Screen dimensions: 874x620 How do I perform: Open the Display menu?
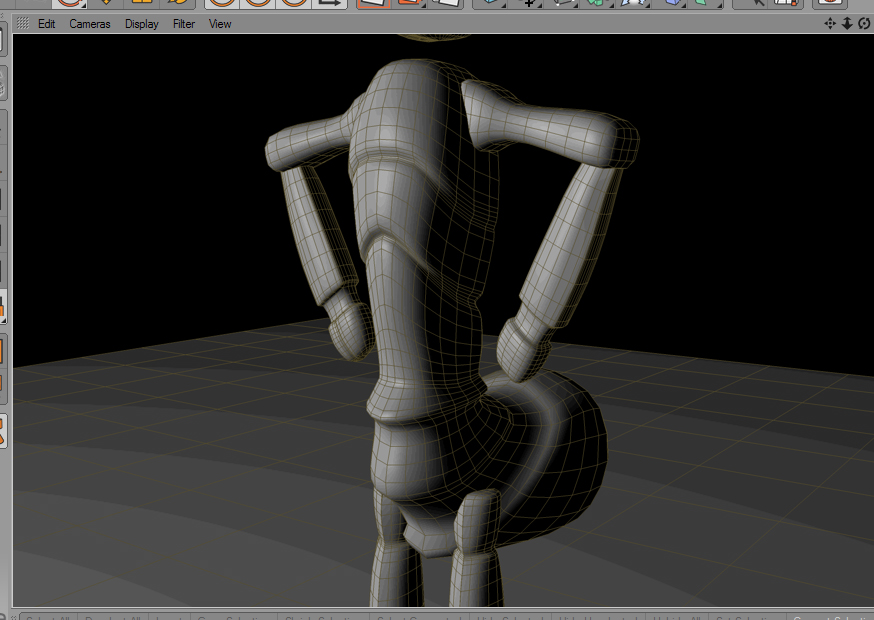point(142,24)
